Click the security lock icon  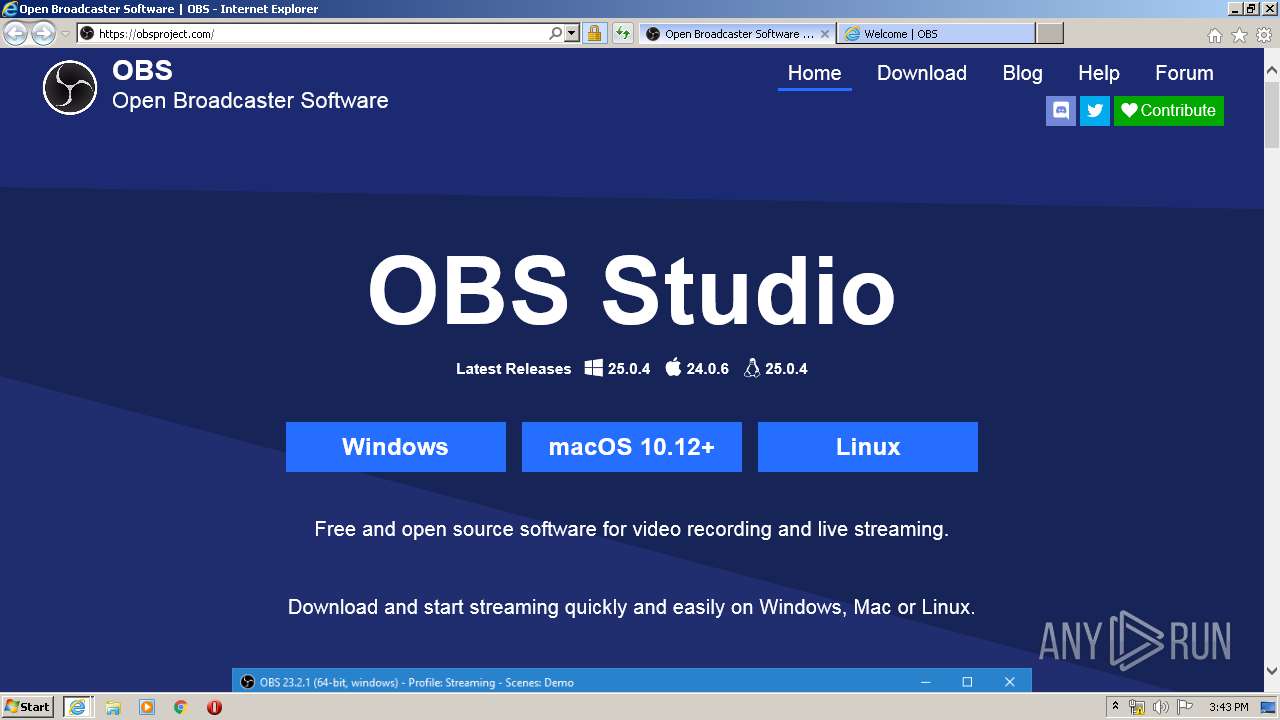pos(594,34)
